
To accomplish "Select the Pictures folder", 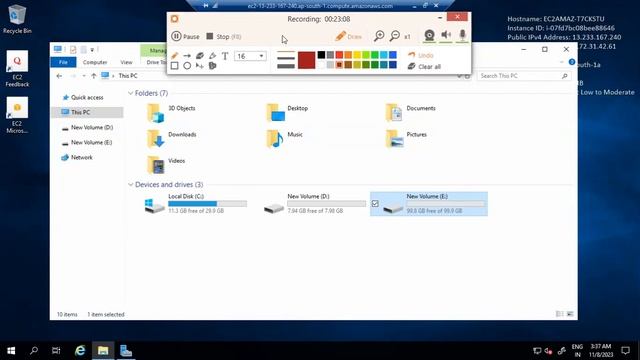I will pyautogui.click(x=406, y=139).
